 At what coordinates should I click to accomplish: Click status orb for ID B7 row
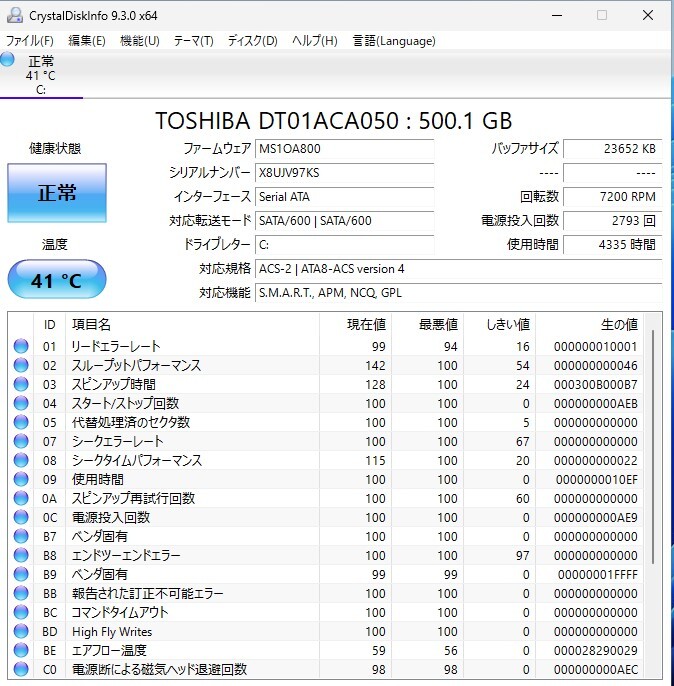[21, 536]
